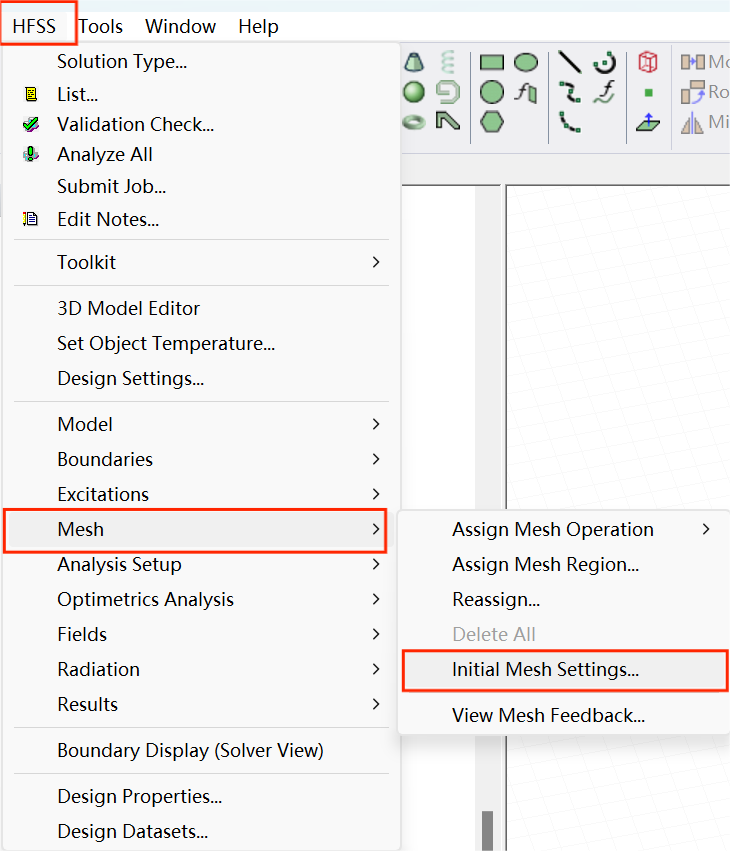Choose Analyze All in the HFSS menu
Viewport: 730px width, 851px height.
click(x=105, y=155)
